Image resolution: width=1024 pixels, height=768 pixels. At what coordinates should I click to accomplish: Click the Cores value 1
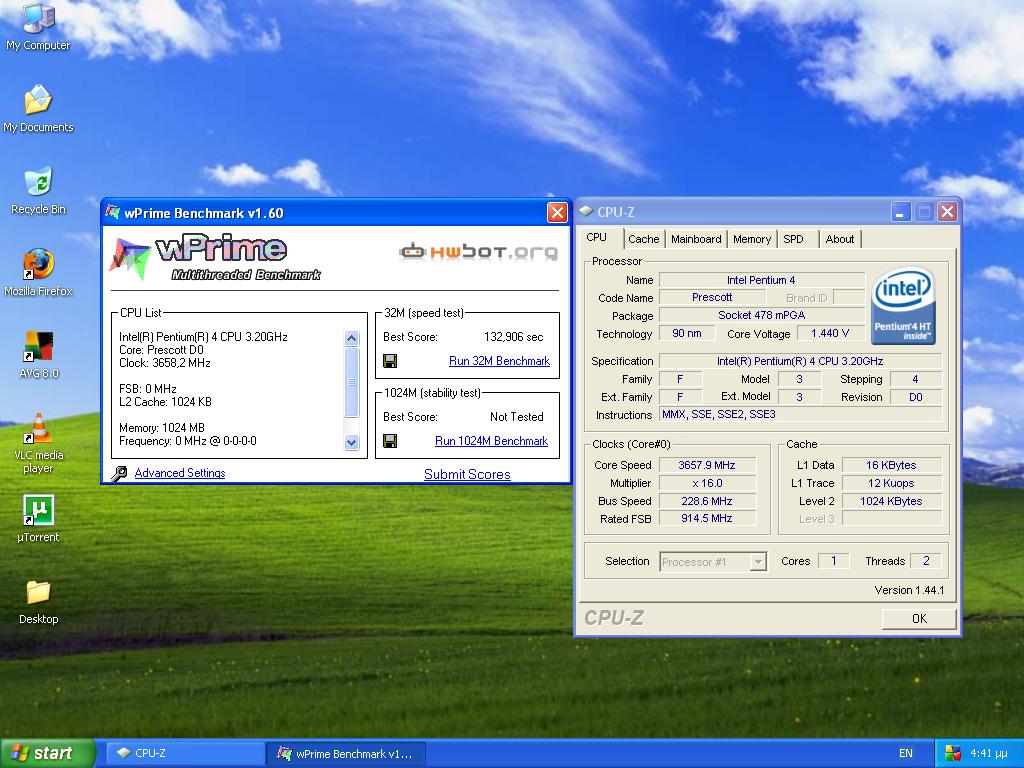tap(833, 560)
